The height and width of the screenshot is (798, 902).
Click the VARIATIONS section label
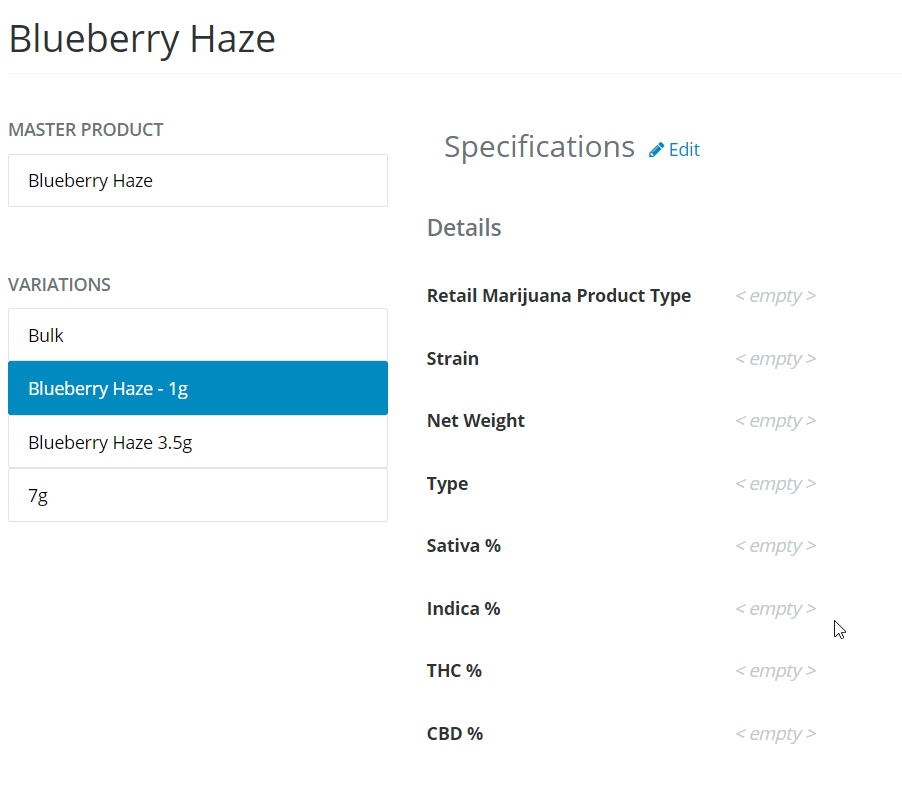pos(59,284)
